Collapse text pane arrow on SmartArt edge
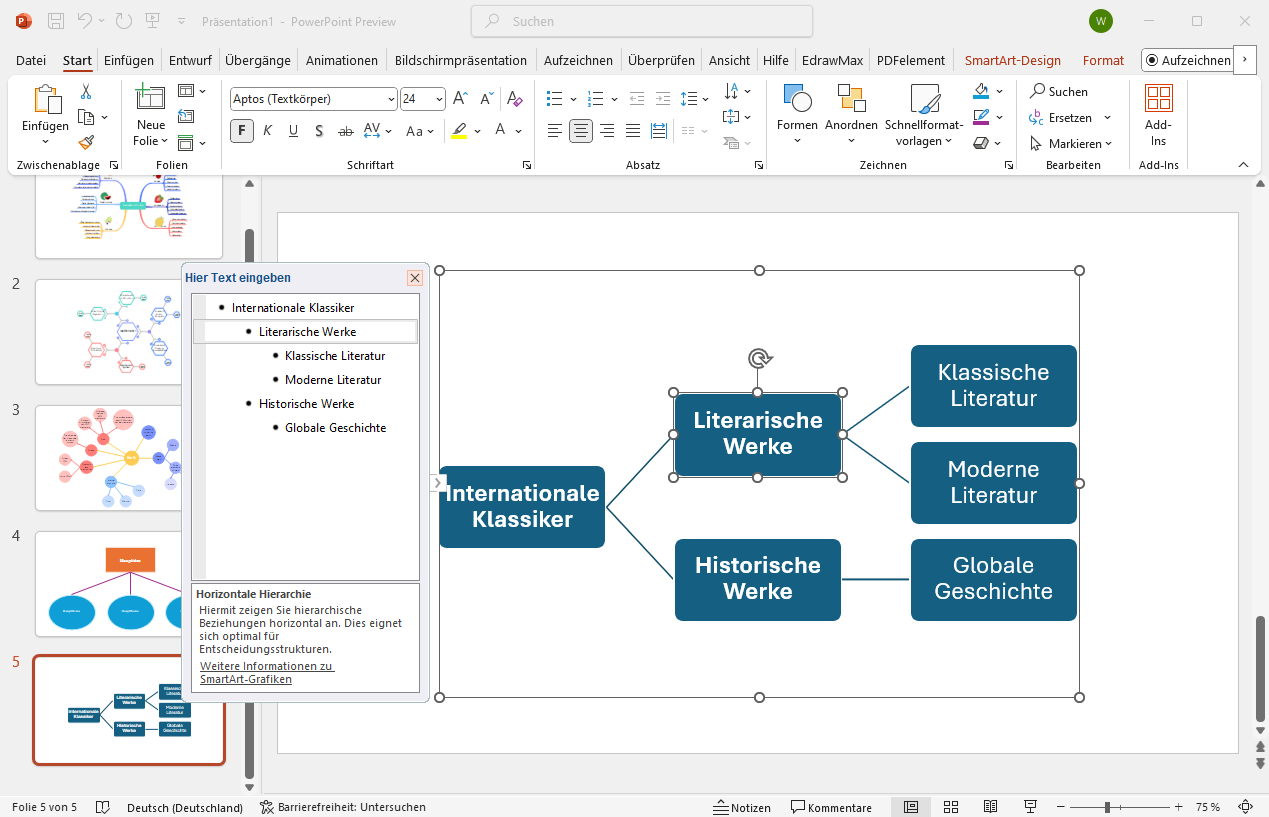 (x=437, y=483)
